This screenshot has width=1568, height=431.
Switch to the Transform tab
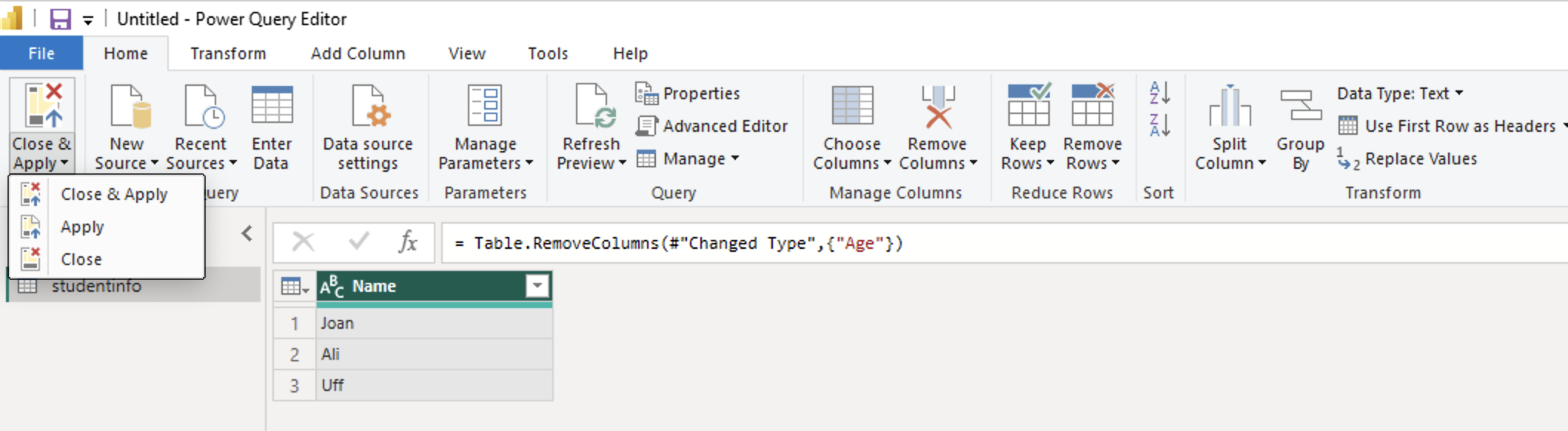coord(228,53)
